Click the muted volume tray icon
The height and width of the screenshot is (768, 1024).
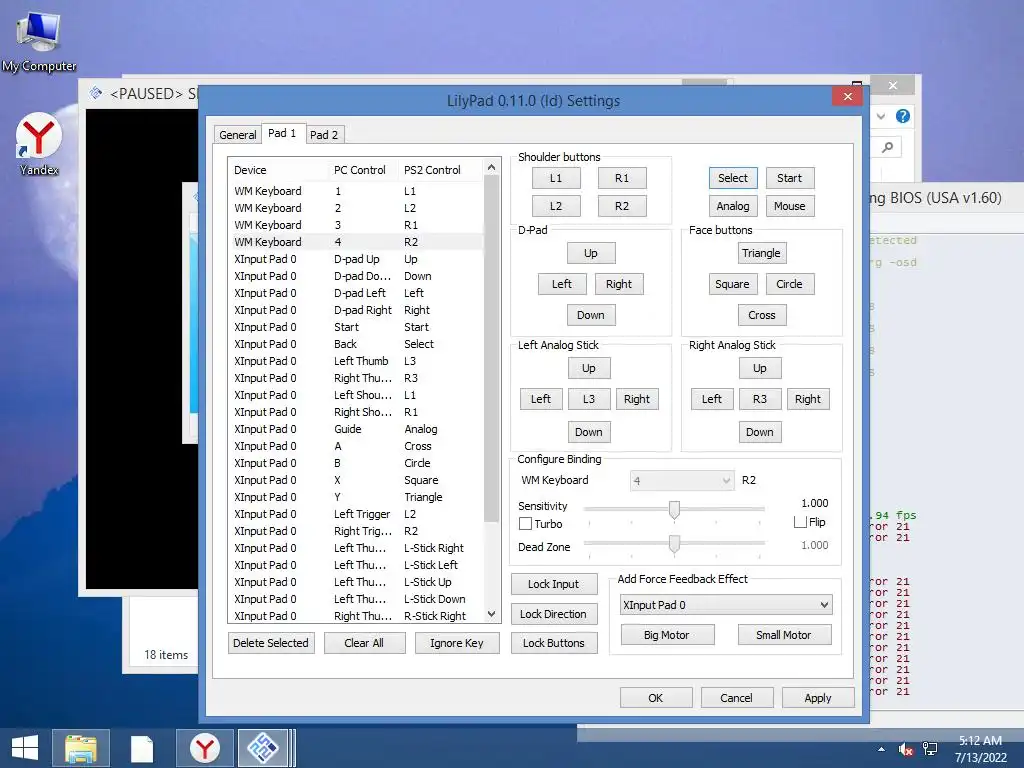[906, 750]
